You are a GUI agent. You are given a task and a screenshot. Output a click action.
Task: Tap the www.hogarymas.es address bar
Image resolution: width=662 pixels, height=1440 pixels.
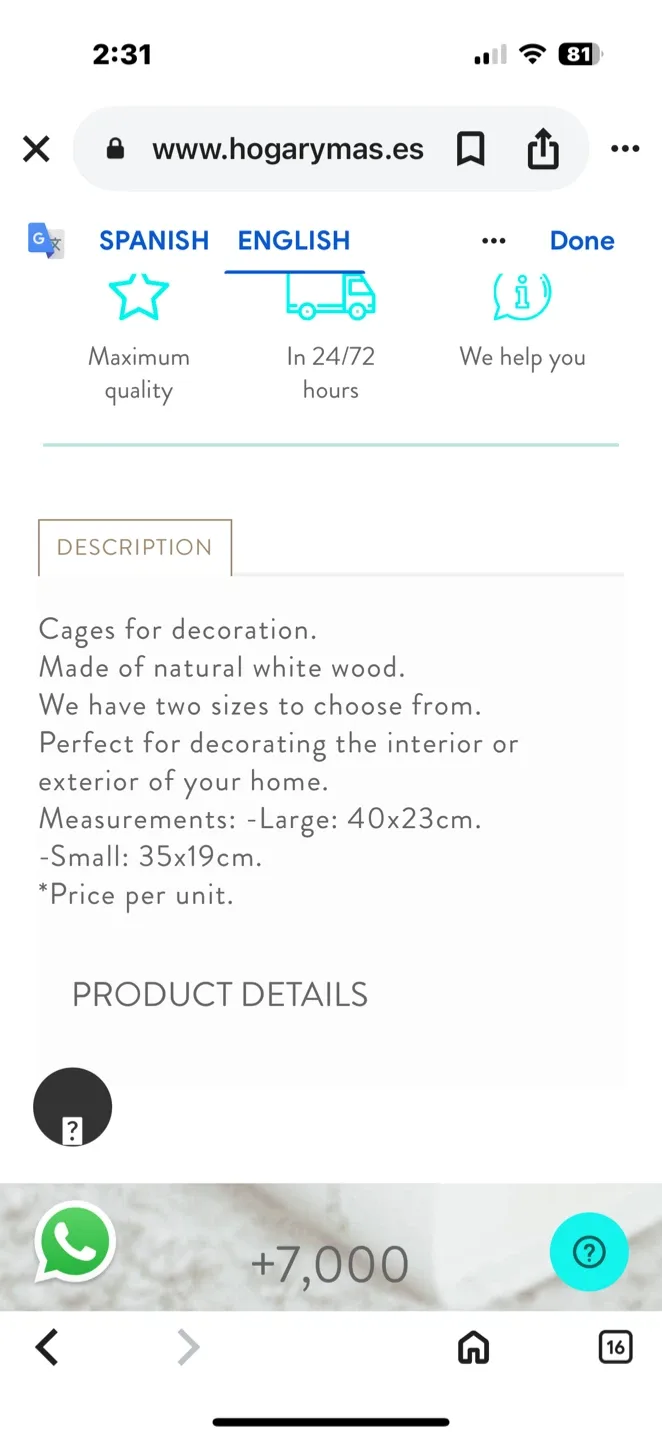287,148
